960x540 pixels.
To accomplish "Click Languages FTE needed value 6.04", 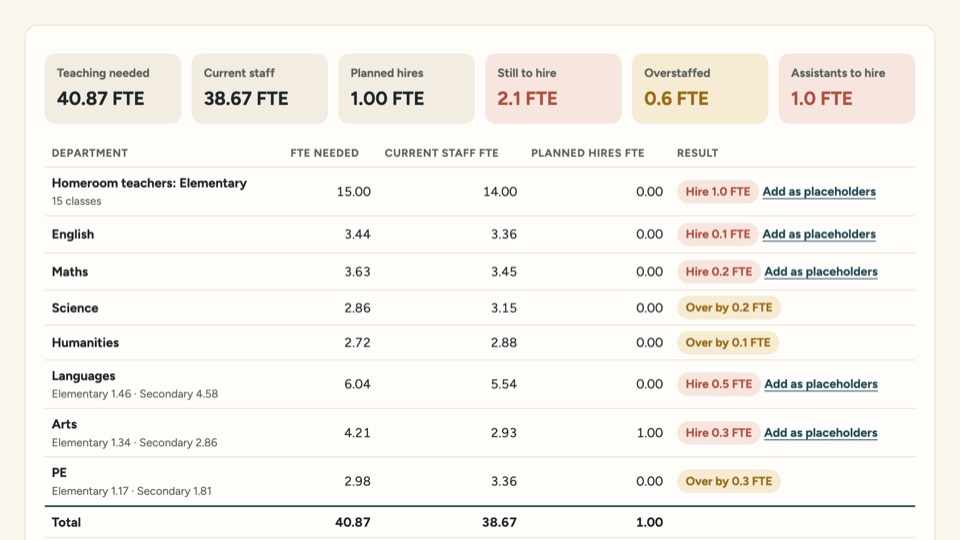I will (x=358, y=384).
